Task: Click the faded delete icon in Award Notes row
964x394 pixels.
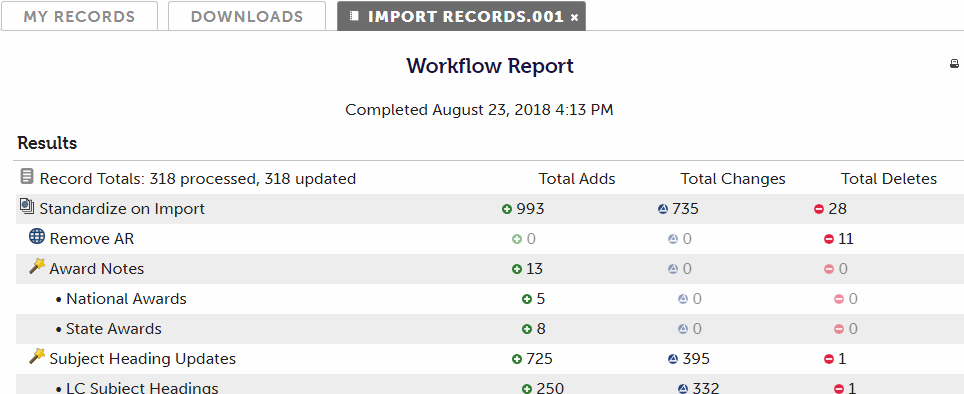Action: click(x=828, y=269)
